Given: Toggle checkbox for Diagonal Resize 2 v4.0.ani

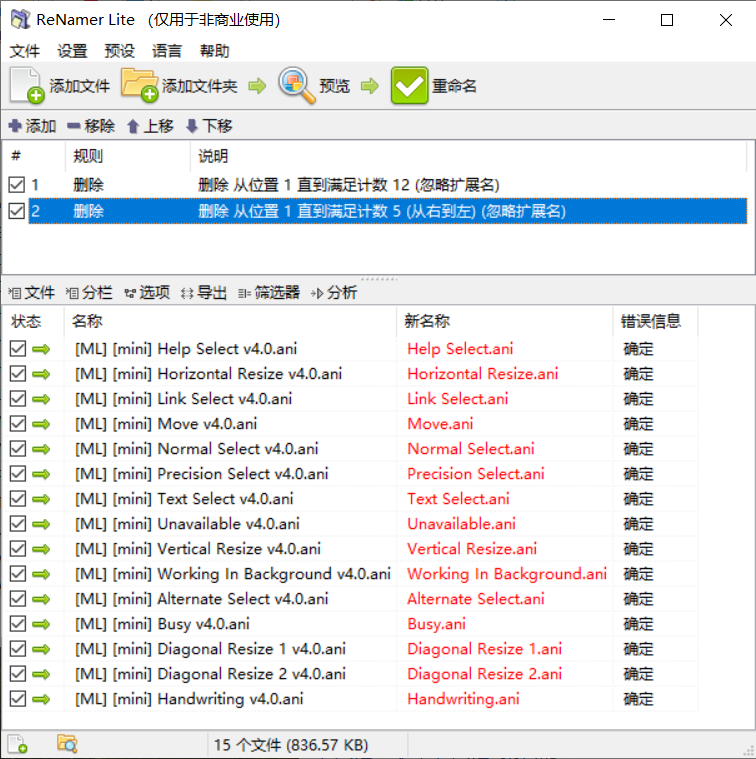Looking at the screenshot, I should tap(18, 674).
